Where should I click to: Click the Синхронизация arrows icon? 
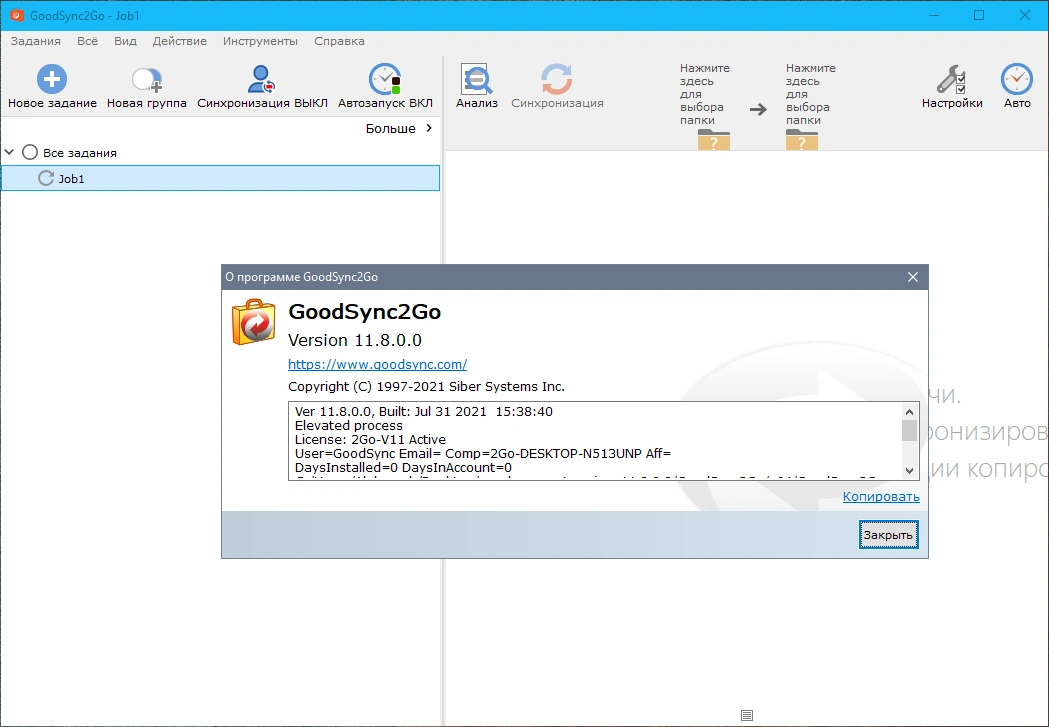point(557,79)
